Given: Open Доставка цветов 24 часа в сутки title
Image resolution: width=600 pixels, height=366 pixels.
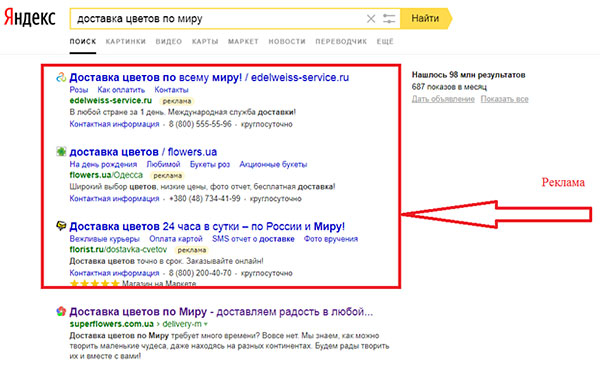Looking at the screenshot, I should click(207, 226).
